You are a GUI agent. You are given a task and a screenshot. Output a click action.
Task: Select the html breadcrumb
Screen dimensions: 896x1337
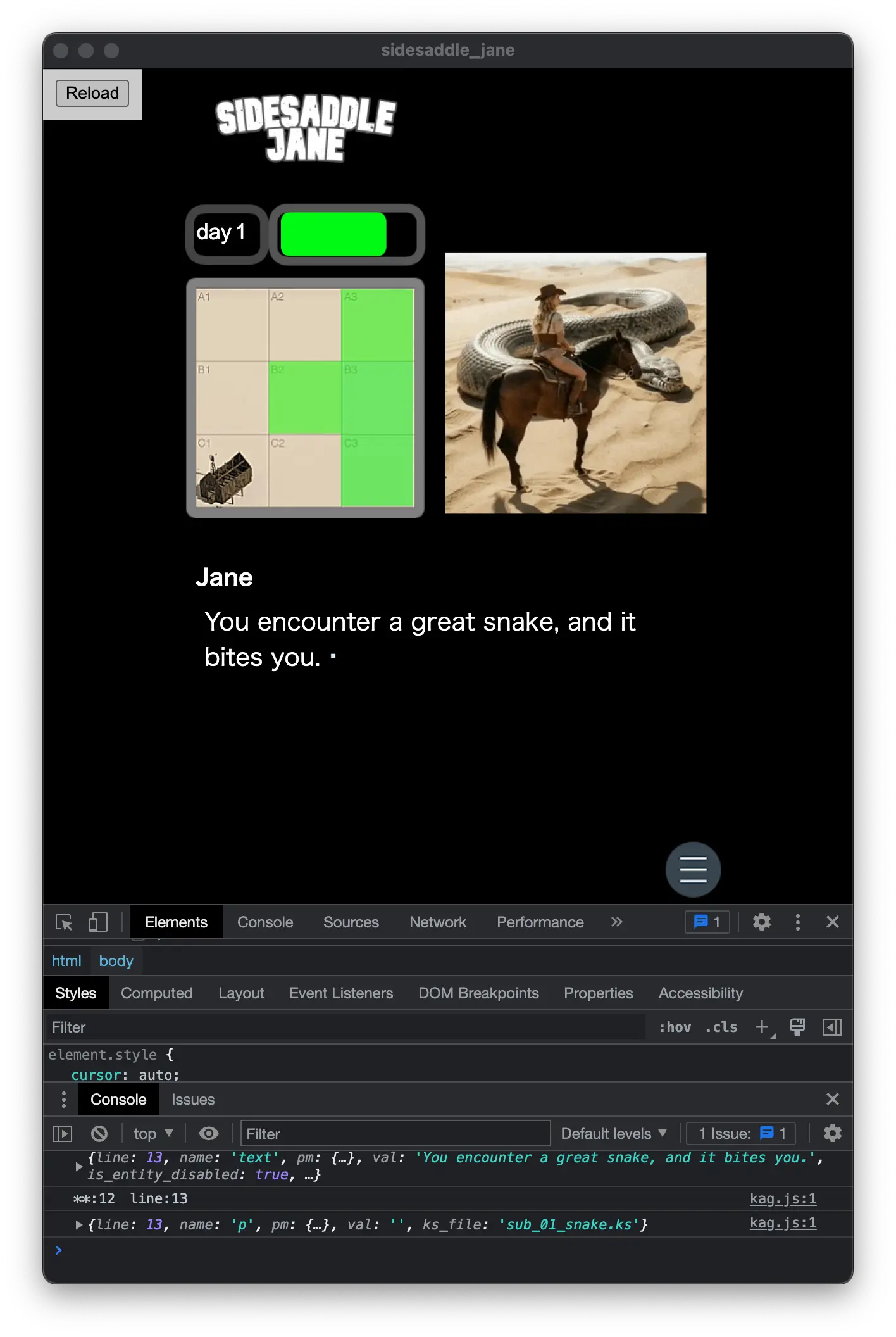(x=66, y=961)
